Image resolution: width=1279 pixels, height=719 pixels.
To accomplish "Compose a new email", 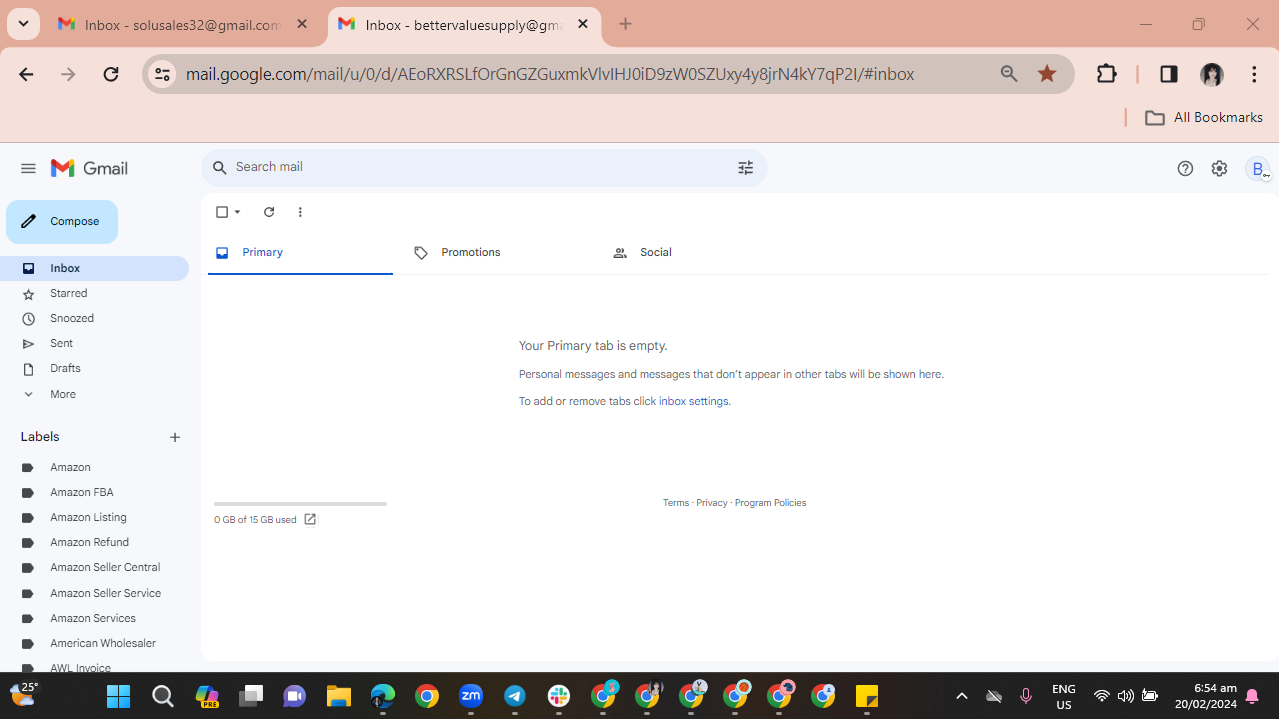I will pos(62,222).
